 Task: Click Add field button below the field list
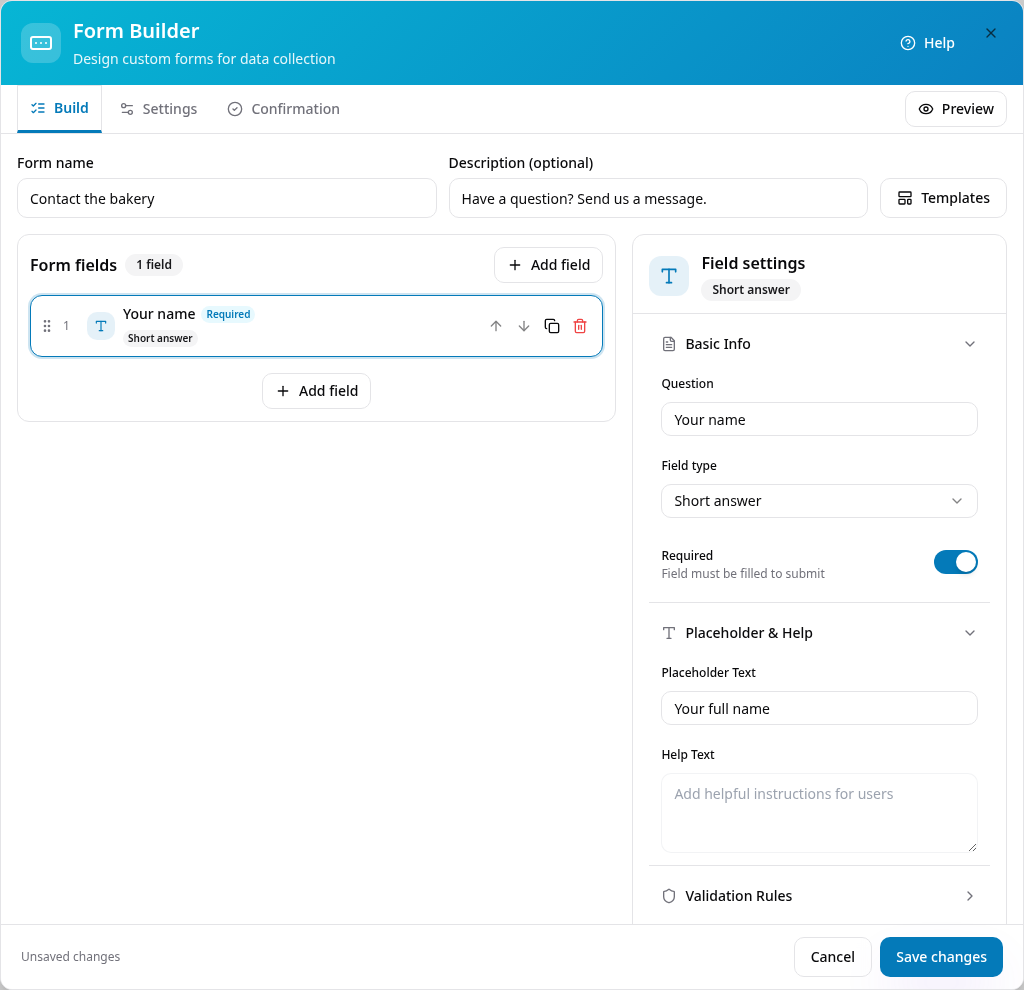pyautogui.click(x=317, y=391)
